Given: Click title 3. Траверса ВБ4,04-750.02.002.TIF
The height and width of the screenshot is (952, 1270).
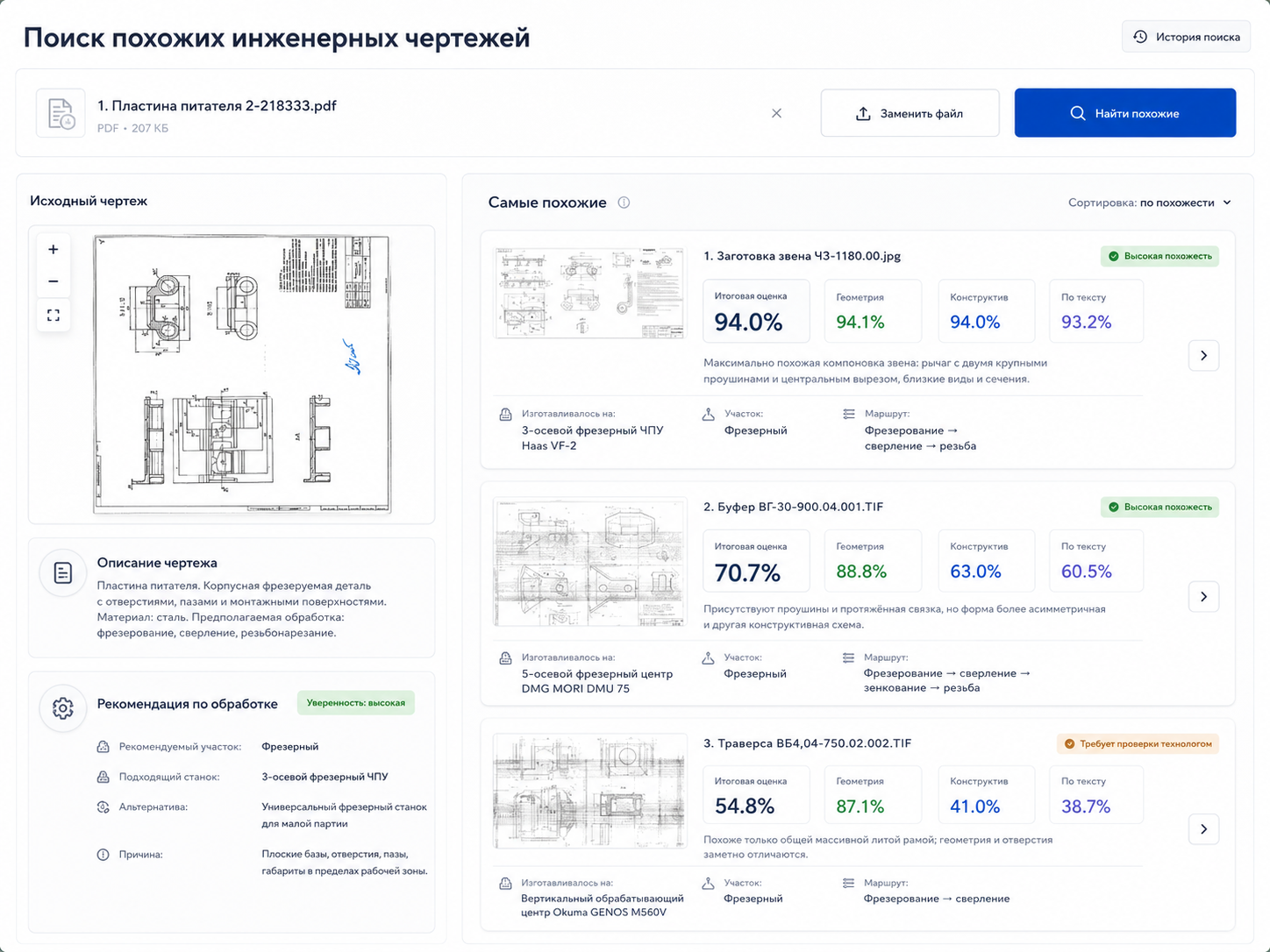Looking at the screenshot, I should point(807,743).
